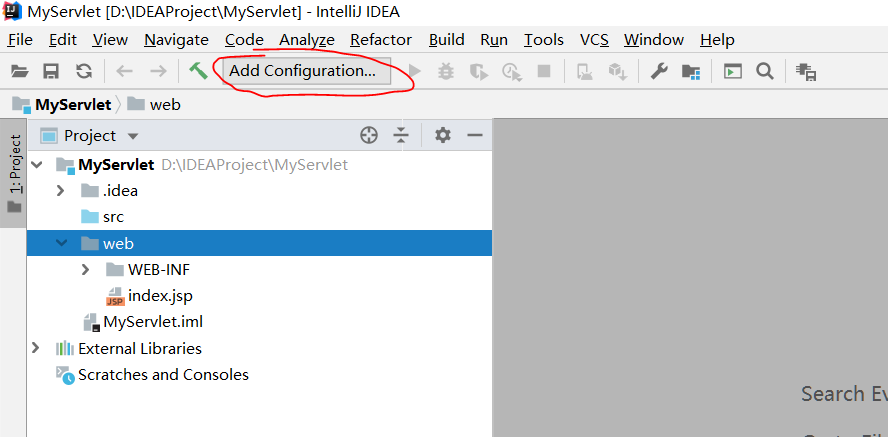Viewport: 888px width, 437px height.
Task: Click the Forward navigation arrow
Action: (x=158, y=71)
